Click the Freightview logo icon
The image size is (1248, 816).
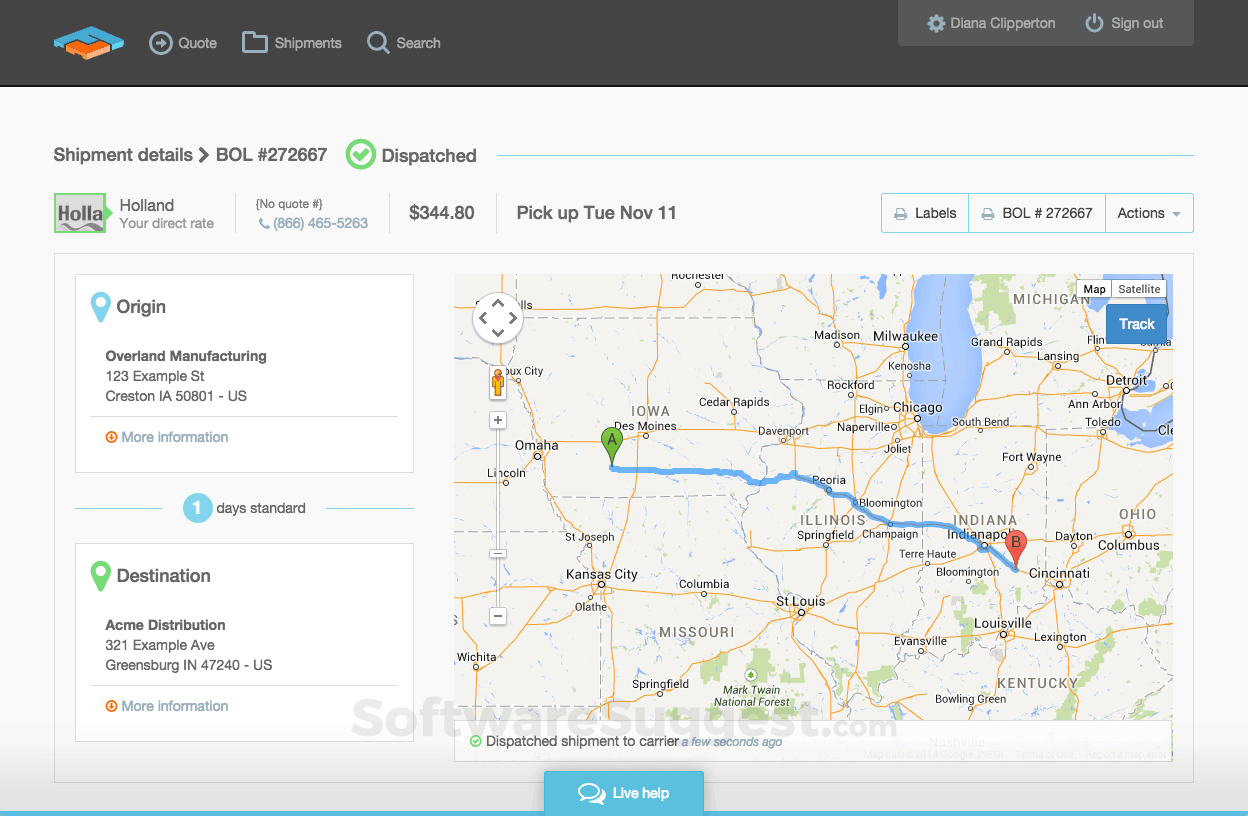click(88, 43)
